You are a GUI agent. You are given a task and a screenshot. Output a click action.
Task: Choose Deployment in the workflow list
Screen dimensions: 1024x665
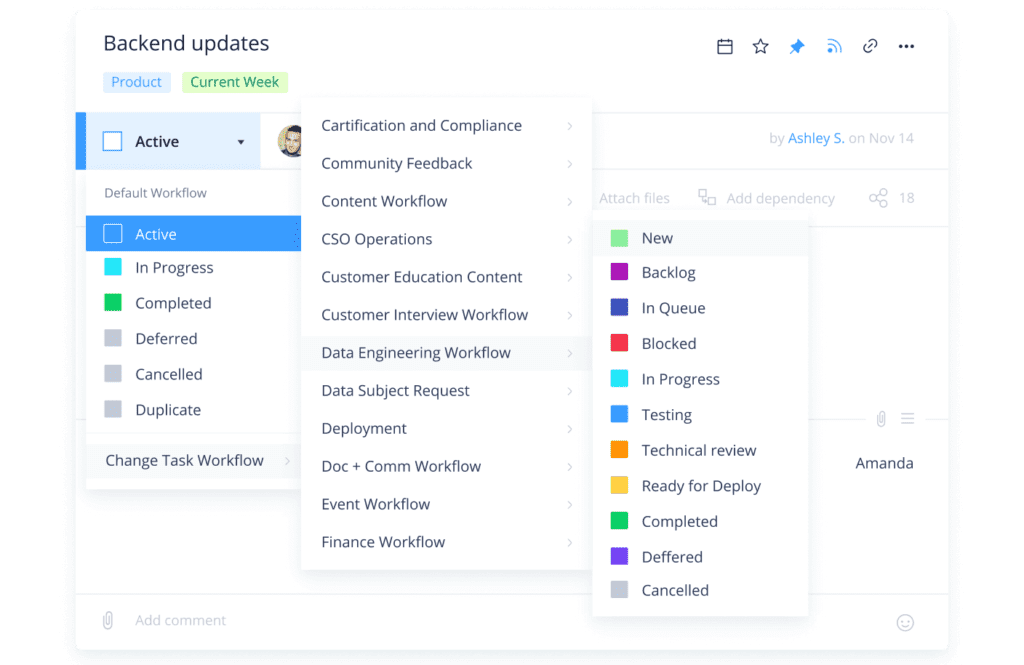click(x=363, y=428)
